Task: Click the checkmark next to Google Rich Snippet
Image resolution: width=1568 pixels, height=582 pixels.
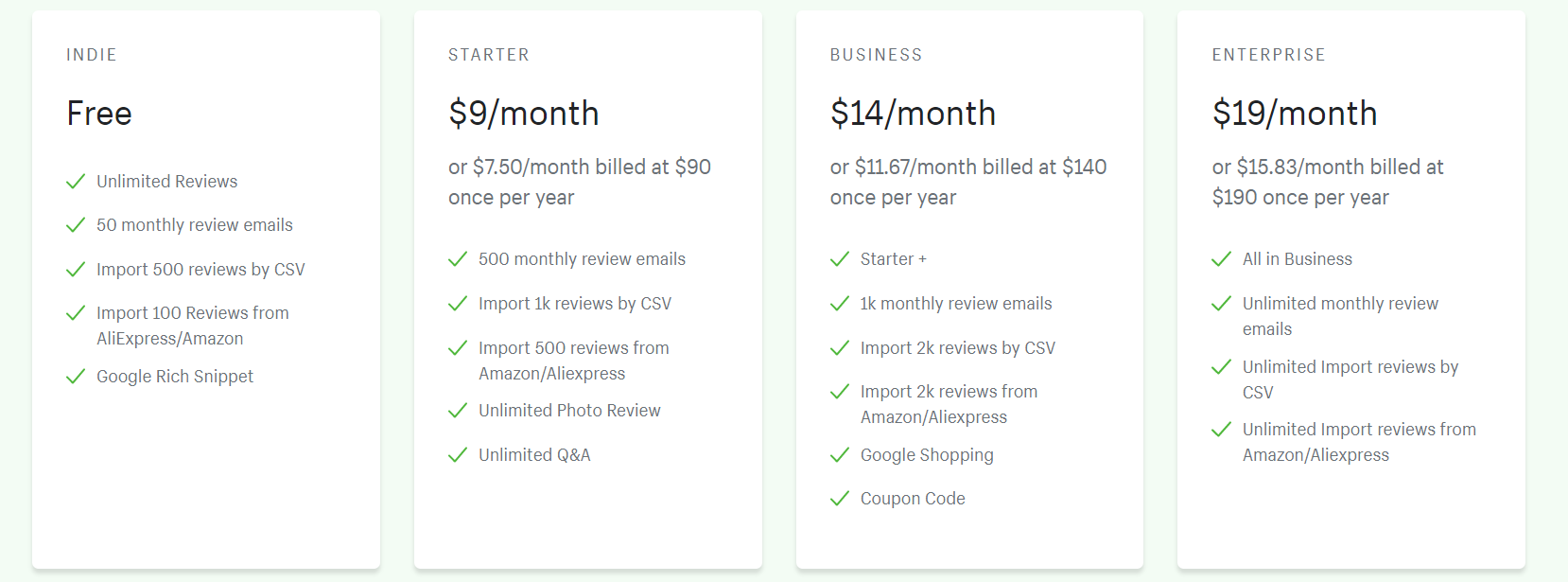Action: 76,377
